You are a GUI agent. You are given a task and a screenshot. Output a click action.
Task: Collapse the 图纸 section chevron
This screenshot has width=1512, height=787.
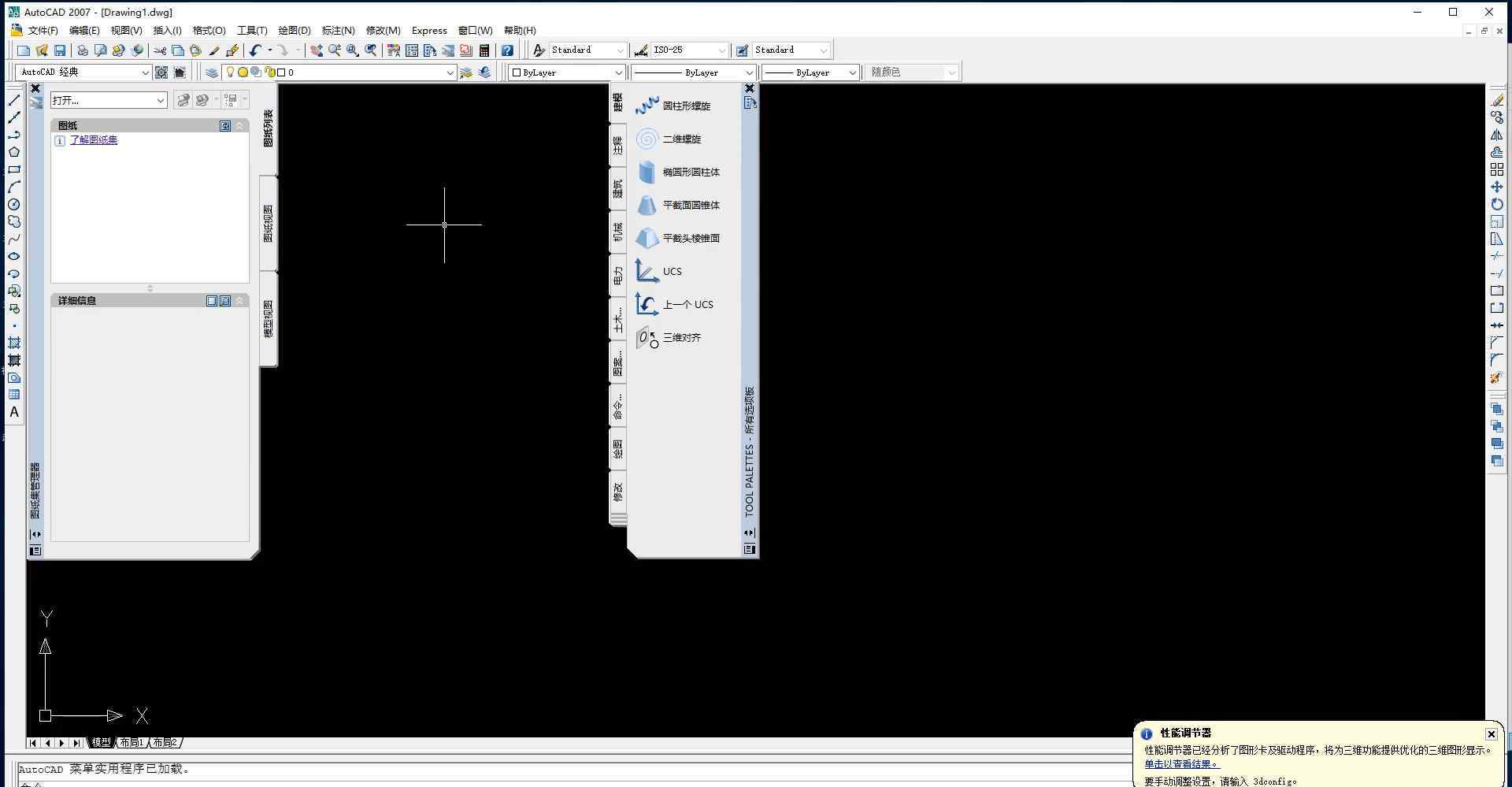(x=239, y=126)
